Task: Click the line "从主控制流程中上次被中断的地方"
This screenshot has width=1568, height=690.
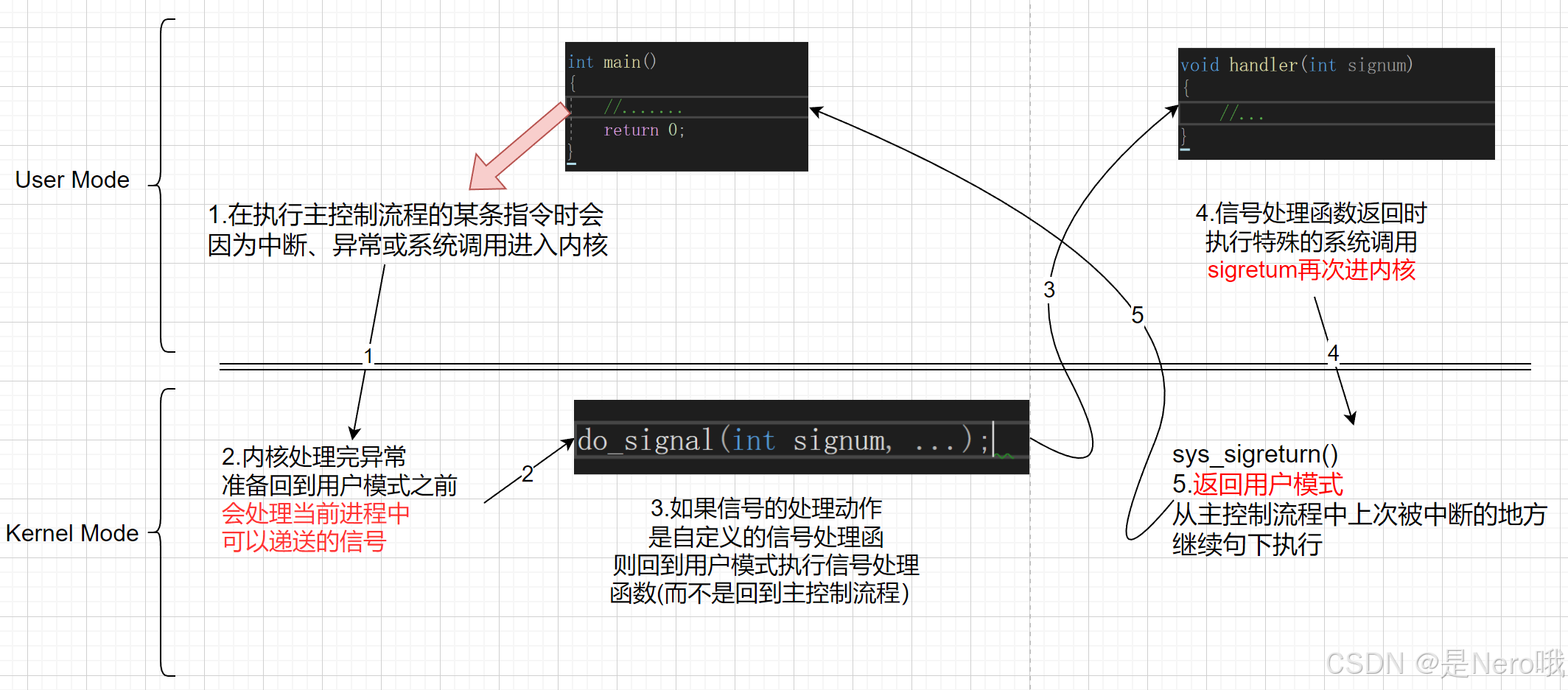Action: (x=1359, y=514)
